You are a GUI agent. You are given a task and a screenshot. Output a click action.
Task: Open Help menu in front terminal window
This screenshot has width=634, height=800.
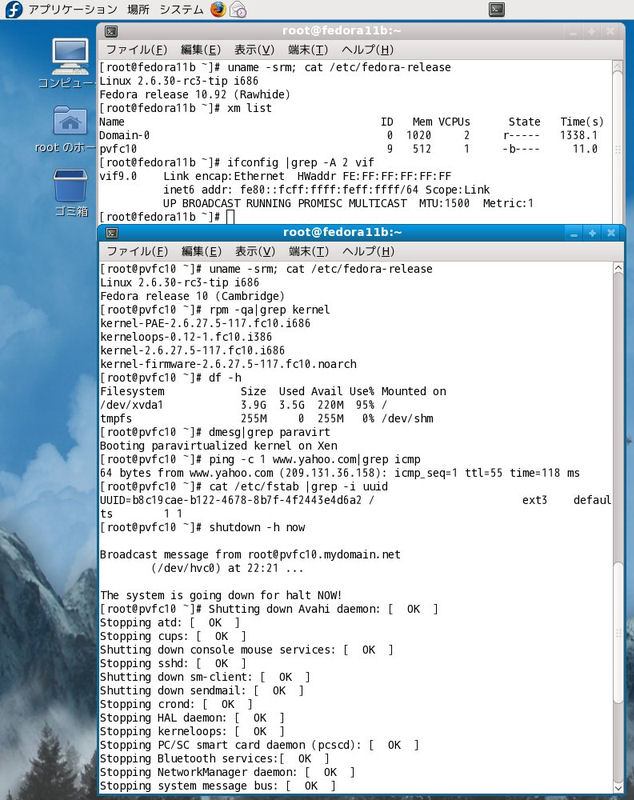368,251
